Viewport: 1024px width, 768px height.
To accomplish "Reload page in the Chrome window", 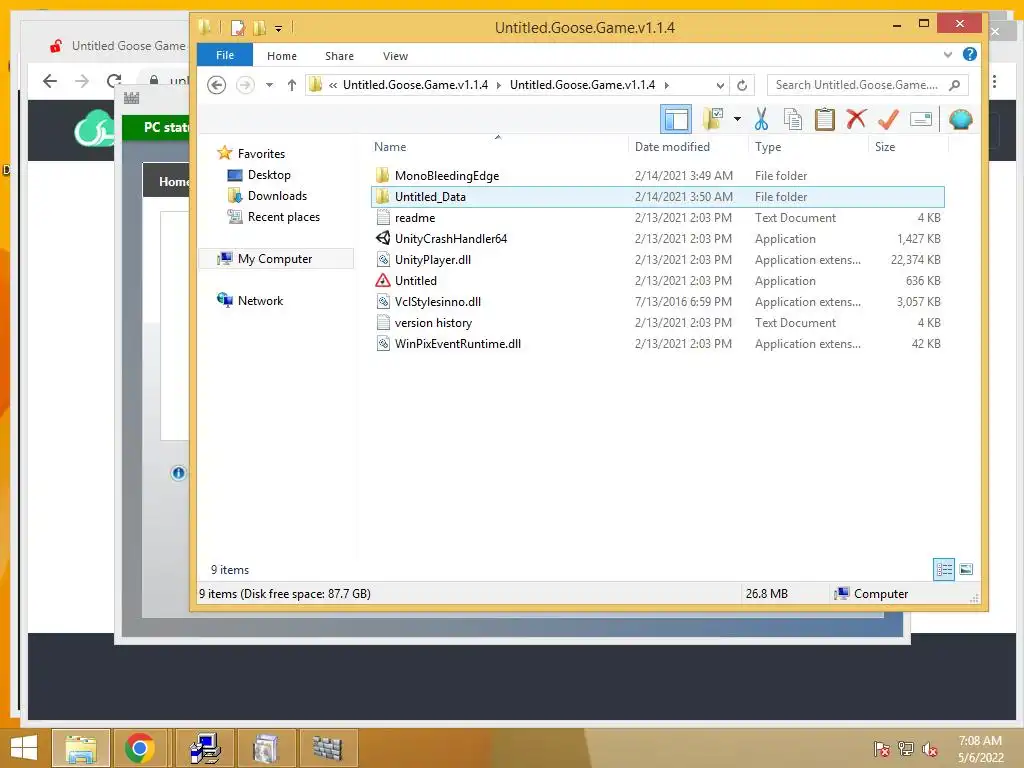I will [x=114, y=81].
